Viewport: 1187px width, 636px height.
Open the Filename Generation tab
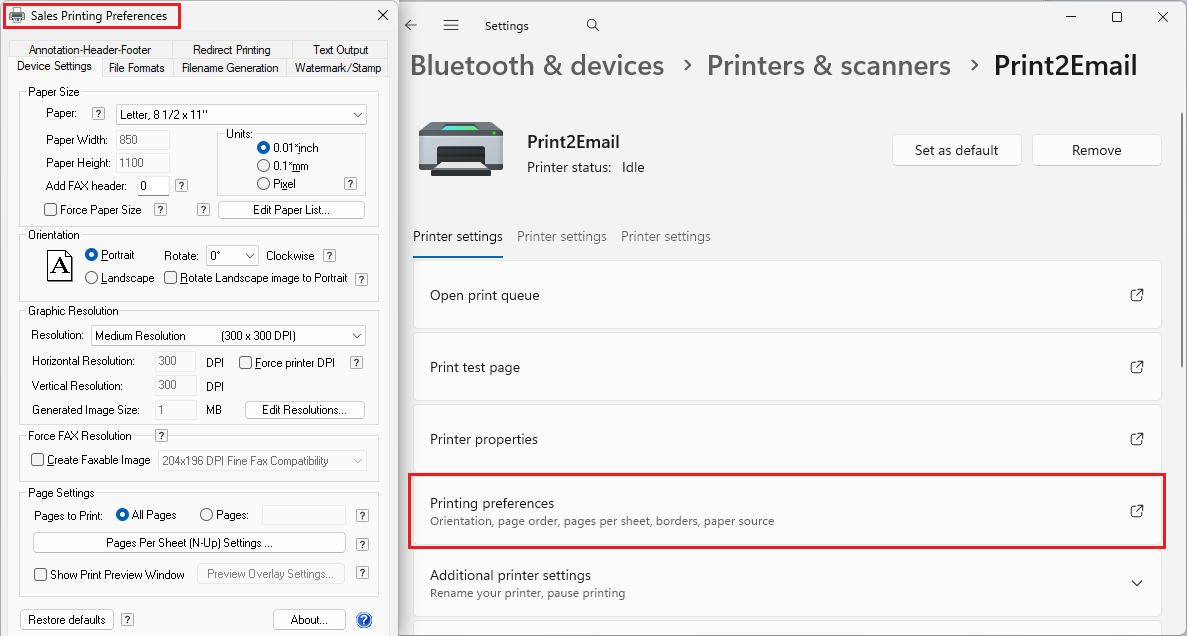click(230, 68)
